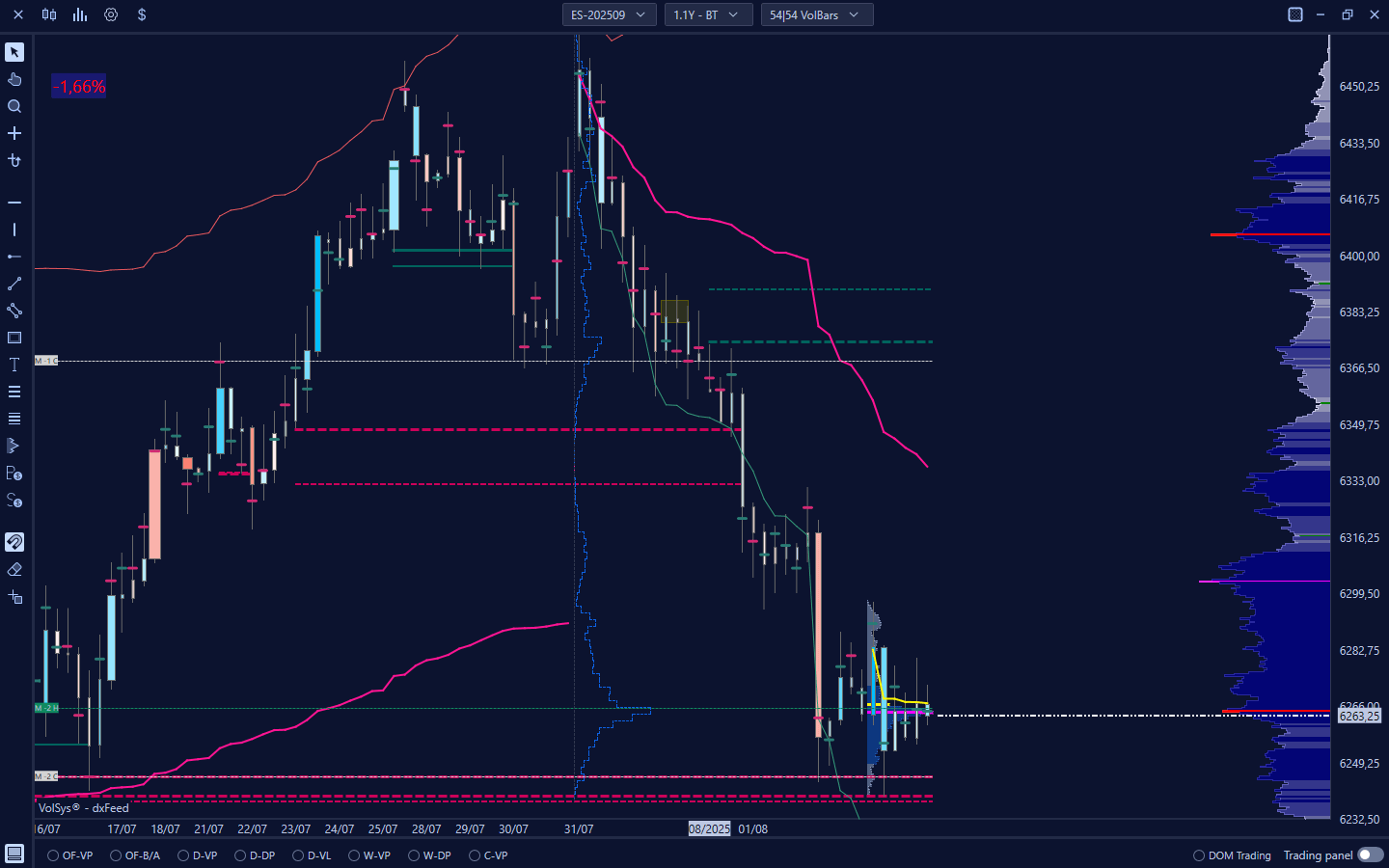The height and width of the screenshot is (868, 1389).
Task: Select the D-VP radio option
Action: [x=183, y=855]
